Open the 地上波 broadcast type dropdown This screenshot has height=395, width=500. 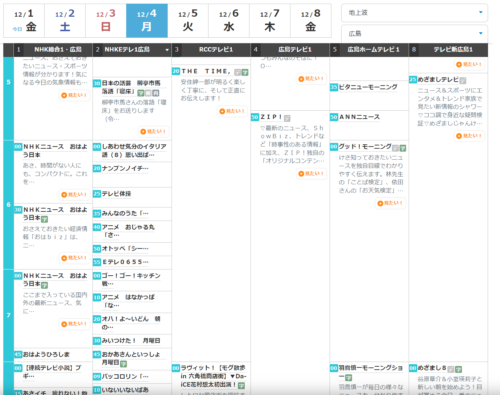414,13
